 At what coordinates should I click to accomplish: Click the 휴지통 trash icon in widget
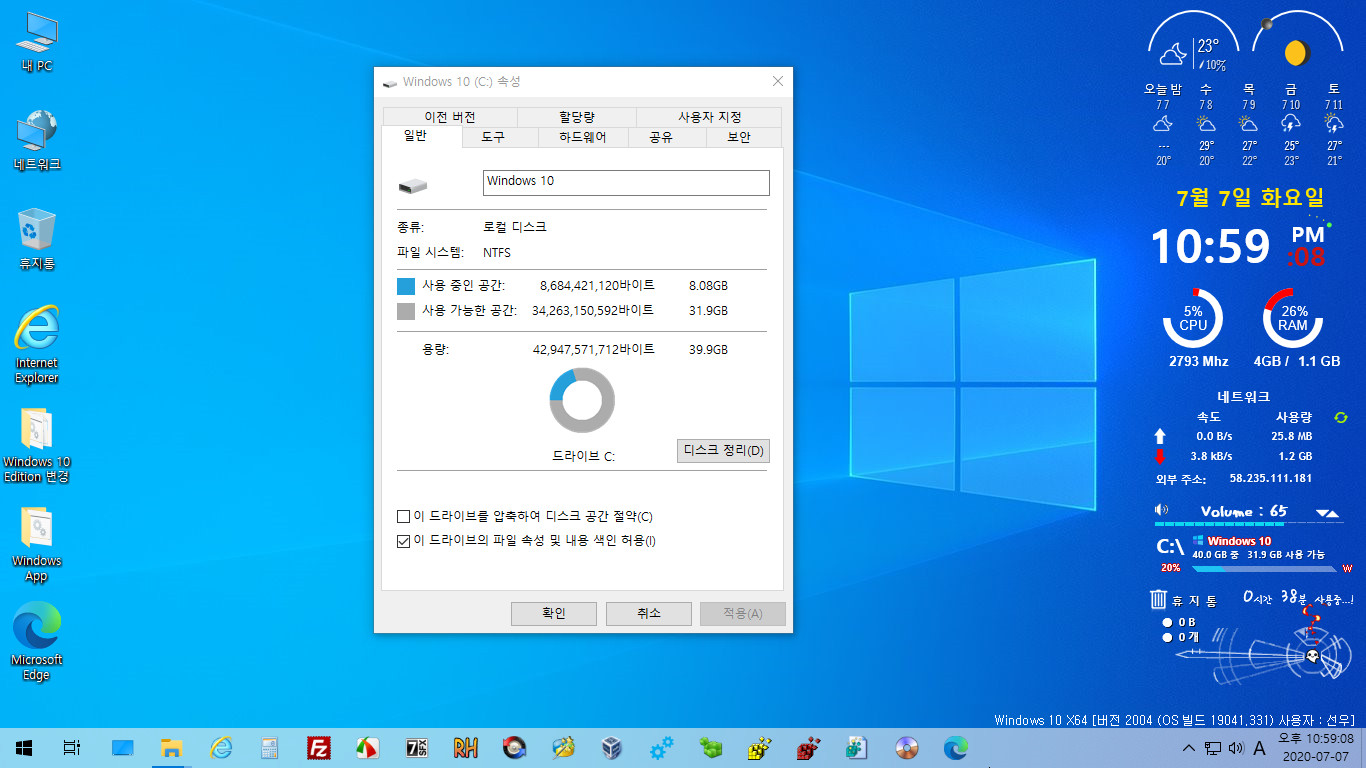tap(1158, 600)
